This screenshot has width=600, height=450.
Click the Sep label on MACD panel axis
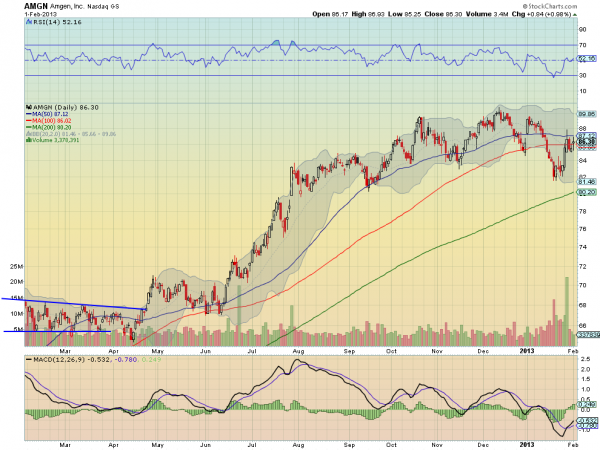click(x=349, y=445)
